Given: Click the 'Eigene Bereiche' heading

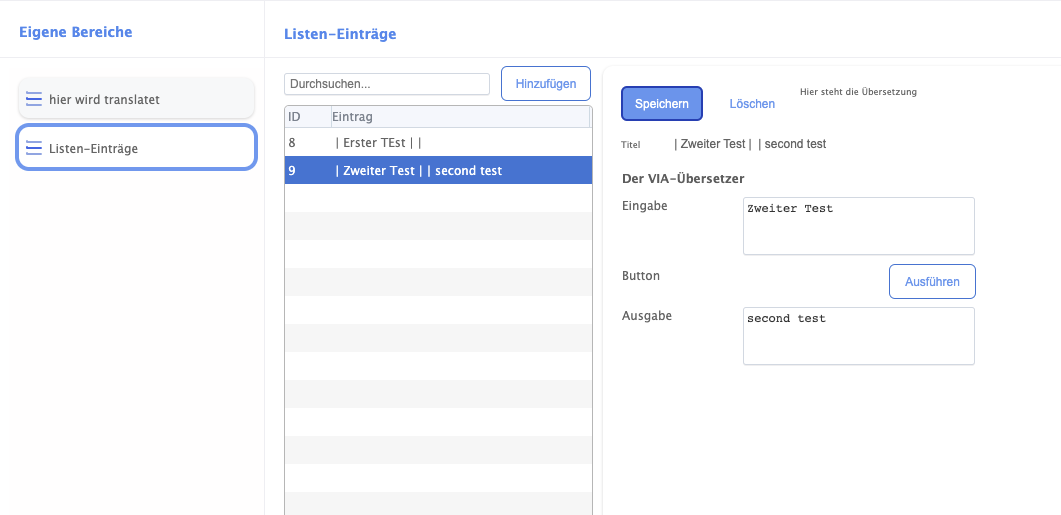Looking at the screenshot, I should point(76,32).
